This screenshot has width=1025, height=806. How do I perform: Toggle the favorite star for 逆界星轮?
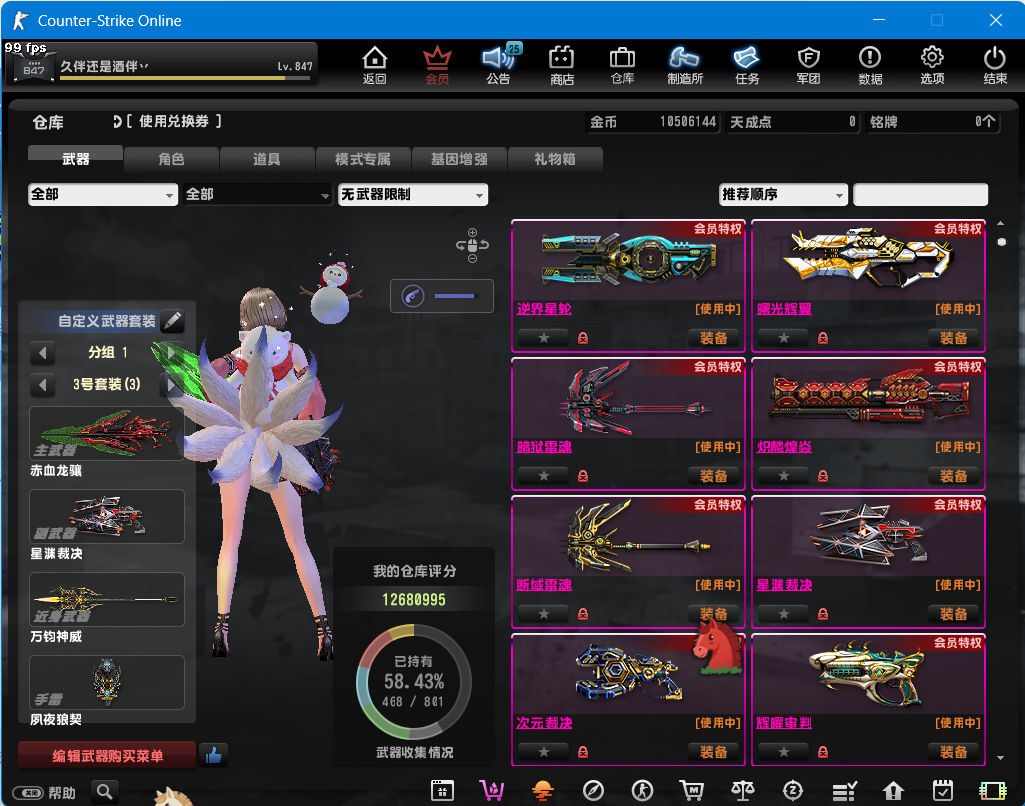(543, 338)
